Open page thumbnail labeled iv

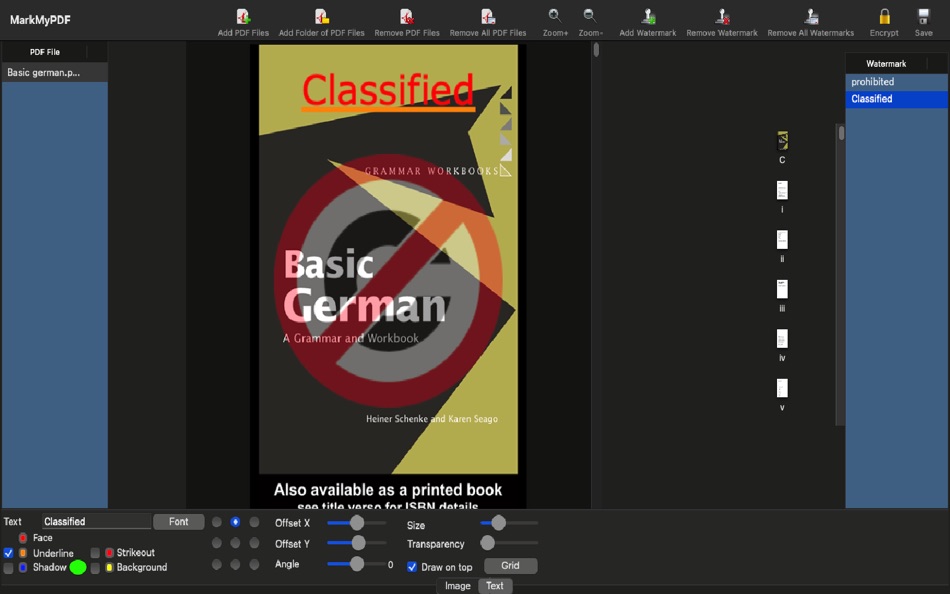tap(782, 339)
